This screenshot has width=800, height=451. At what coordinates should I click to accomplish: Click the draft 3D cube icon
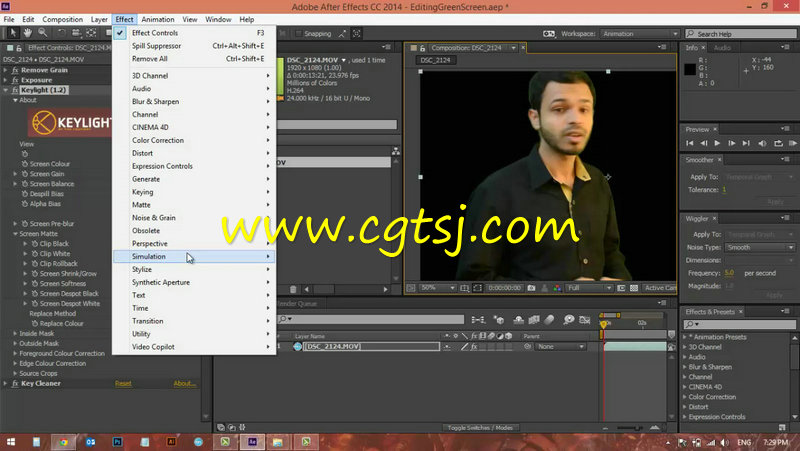[499, 320]
